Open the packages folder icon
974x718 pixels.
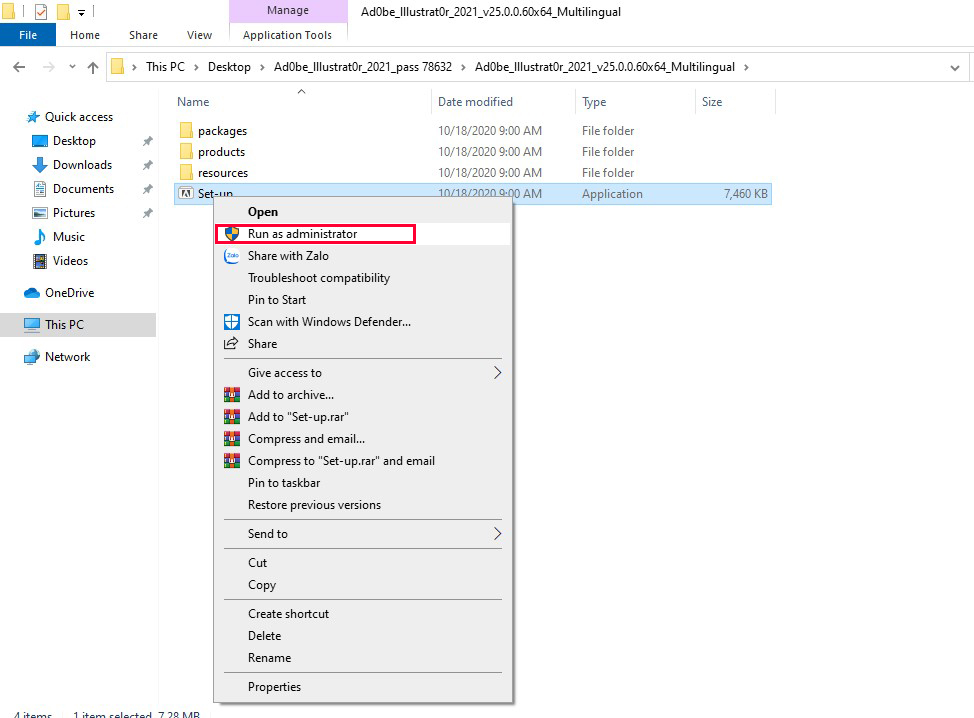[185, 131]
